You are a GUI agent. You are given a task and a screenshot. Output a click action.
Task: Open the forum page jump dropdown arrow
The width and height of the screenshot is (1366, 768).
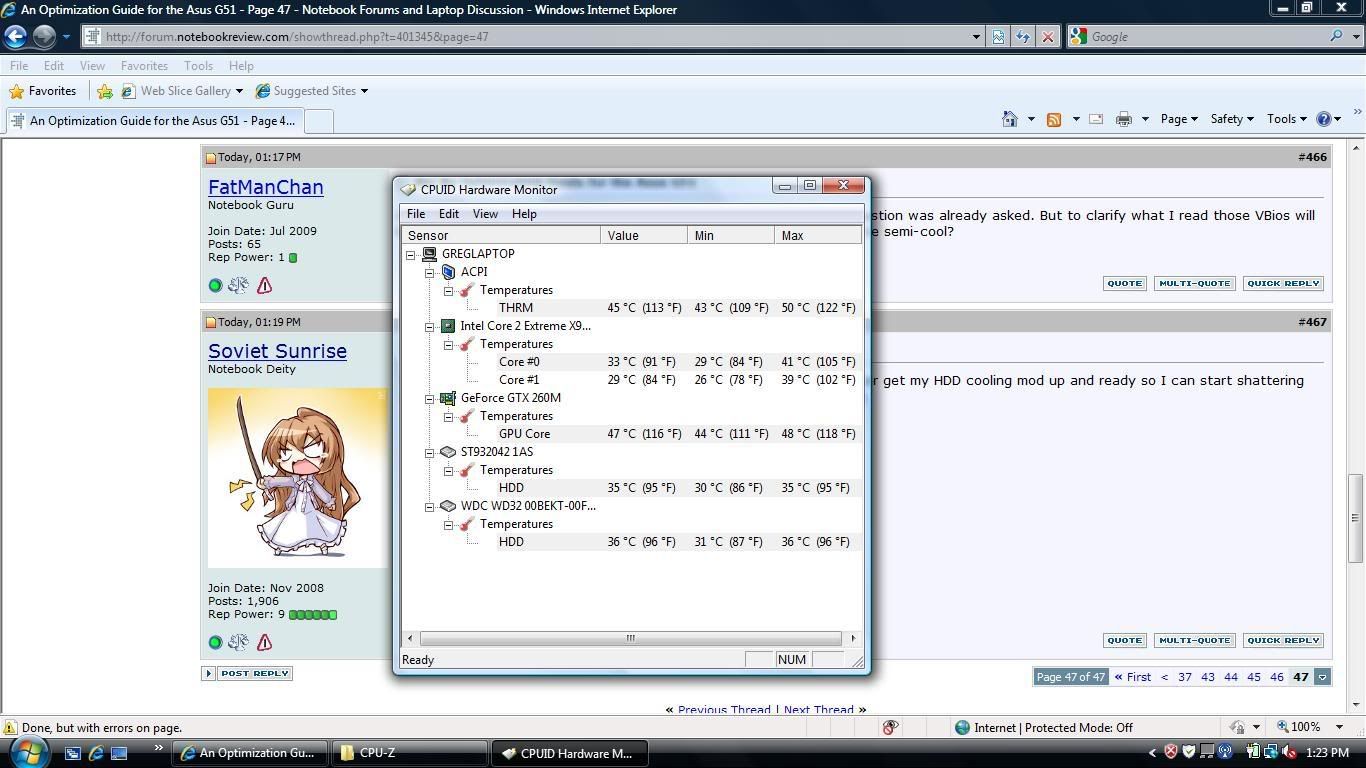[x=1322, y=677]
